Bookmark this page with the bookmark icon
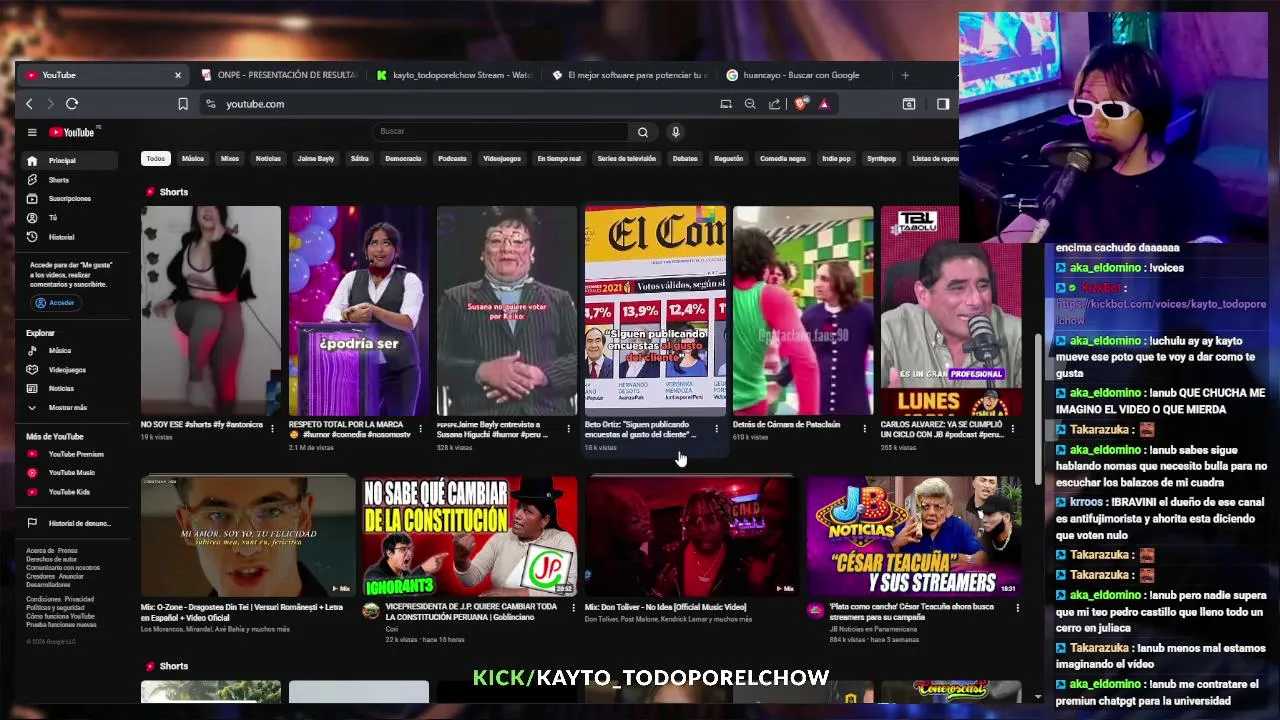Image resolution: width=1280 pixels, height=720 pixels. point(183,104)
